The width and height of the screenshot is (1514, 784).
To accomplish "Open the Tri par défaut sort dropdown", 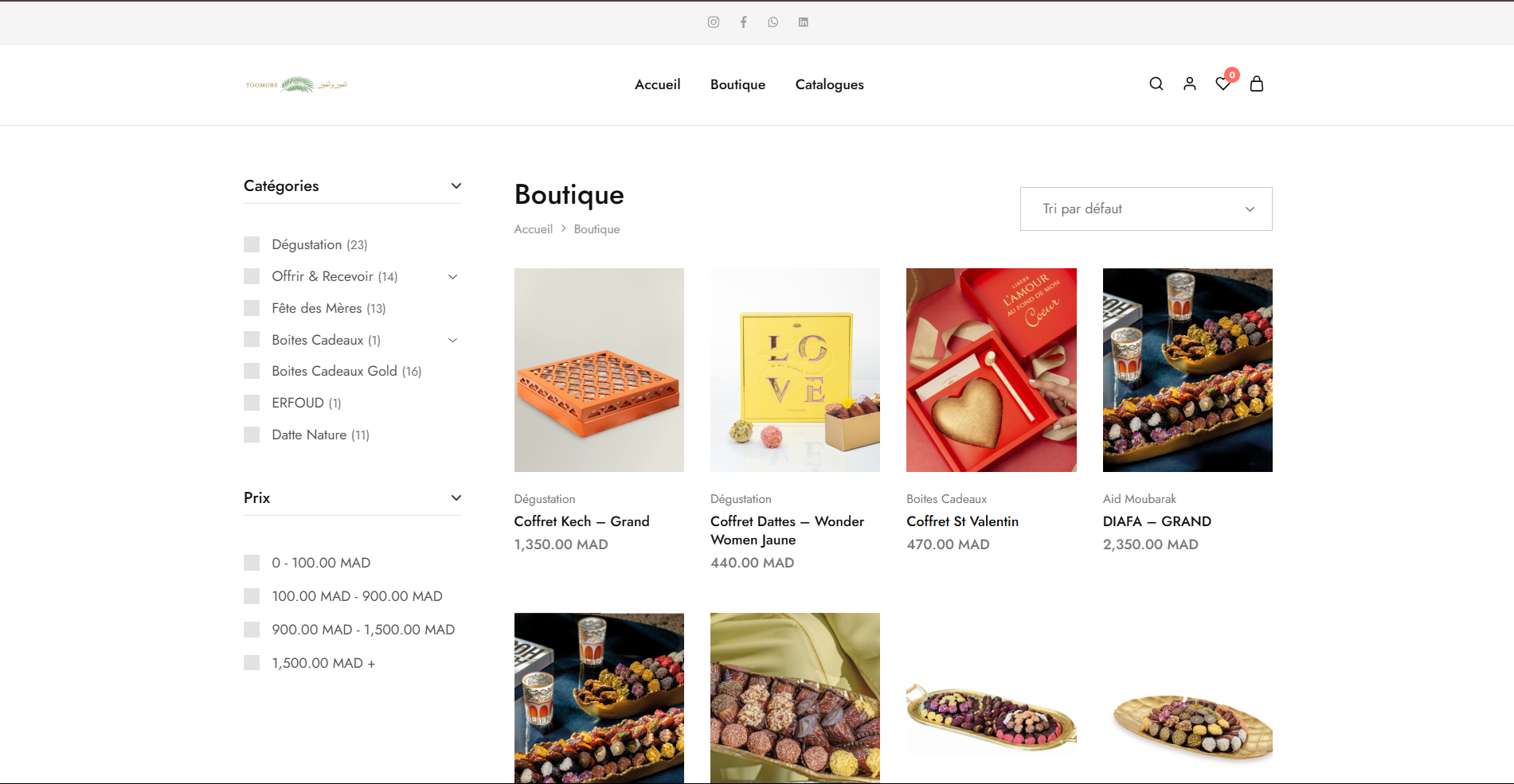I will [1146, 209].
